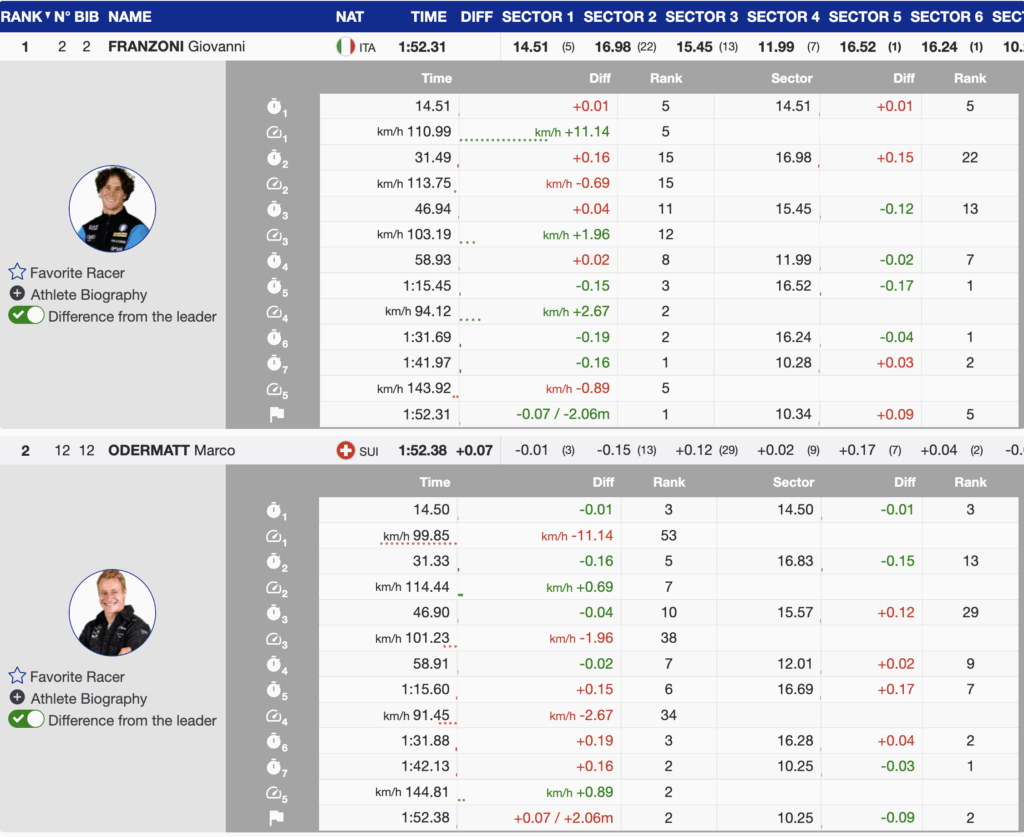The width and height of the screenshot is (1024, 837).
Task: Open Odermatt's Athlete Biography link
Action: point(88,698)
